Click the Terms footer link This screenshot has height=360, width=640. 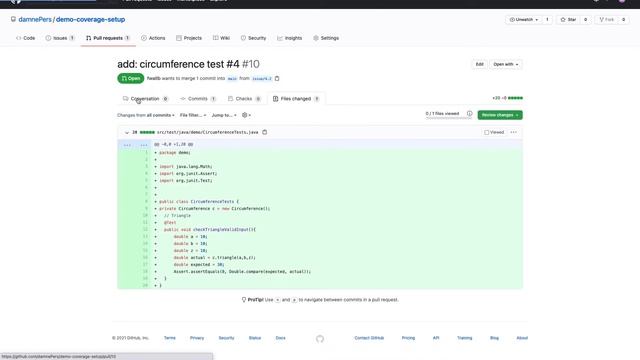pyautogui.click(x=169, y=338)
